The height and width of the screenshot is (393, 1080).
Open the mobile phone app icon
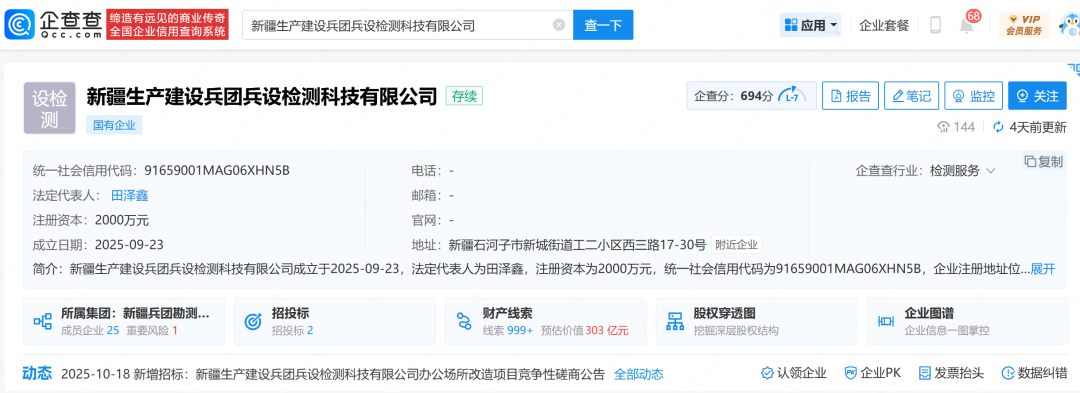[x=935, y=25]
